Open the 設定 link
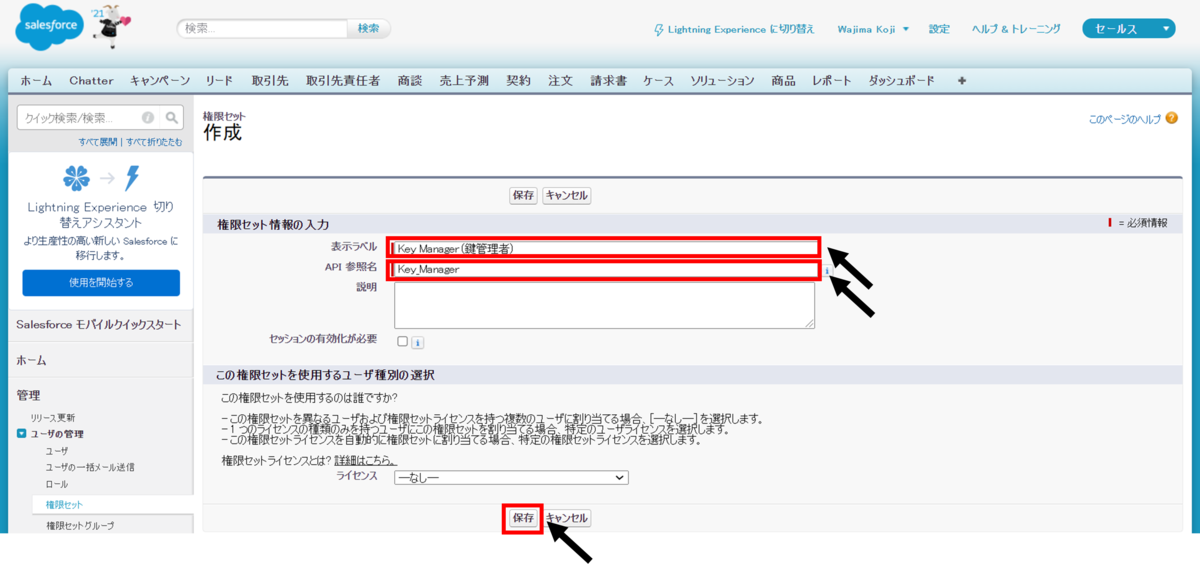The width and height of the screenshot is (1200, 564). coord(939,29)
